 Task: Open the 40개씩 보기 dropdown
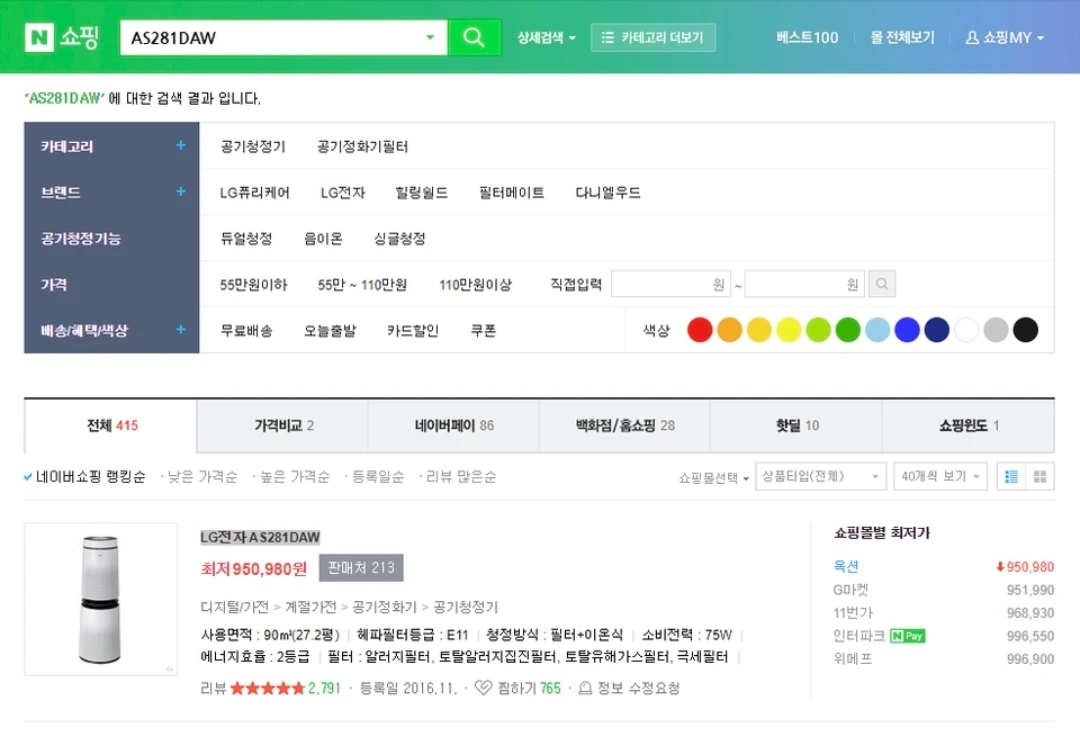(x=940, y=477)
